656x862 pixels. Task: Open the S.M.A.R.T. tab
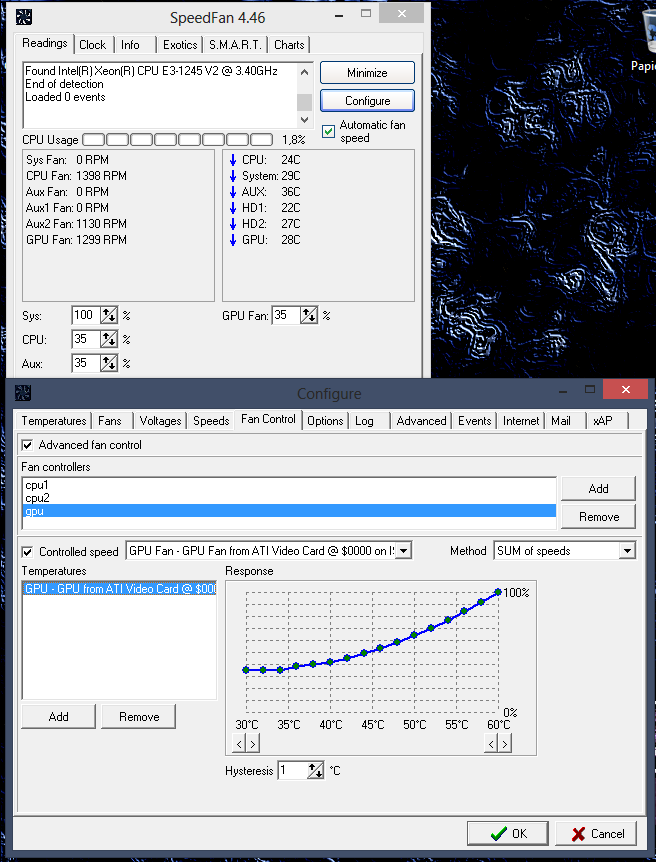coord(235,45)
